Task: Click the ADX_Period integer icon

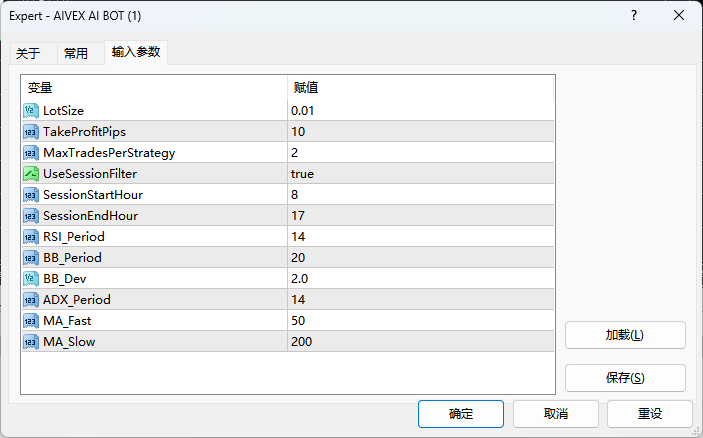Action: [31, 299]
